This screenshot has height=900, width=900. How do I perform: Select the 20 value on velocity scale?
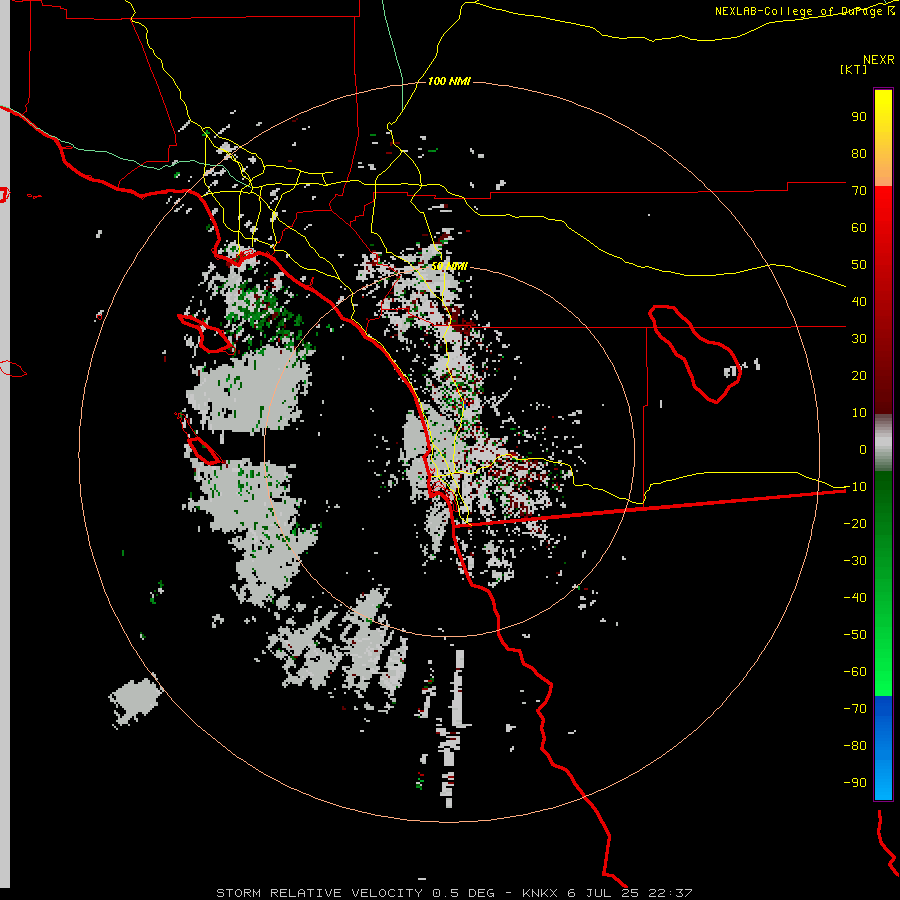(x=859, y=376)
